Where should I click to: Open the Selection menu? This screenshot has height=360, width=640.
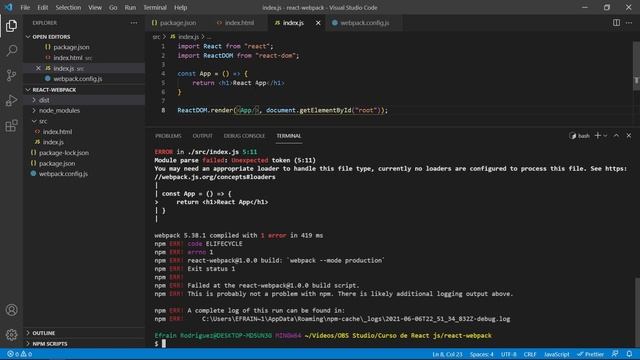[68, 7]
